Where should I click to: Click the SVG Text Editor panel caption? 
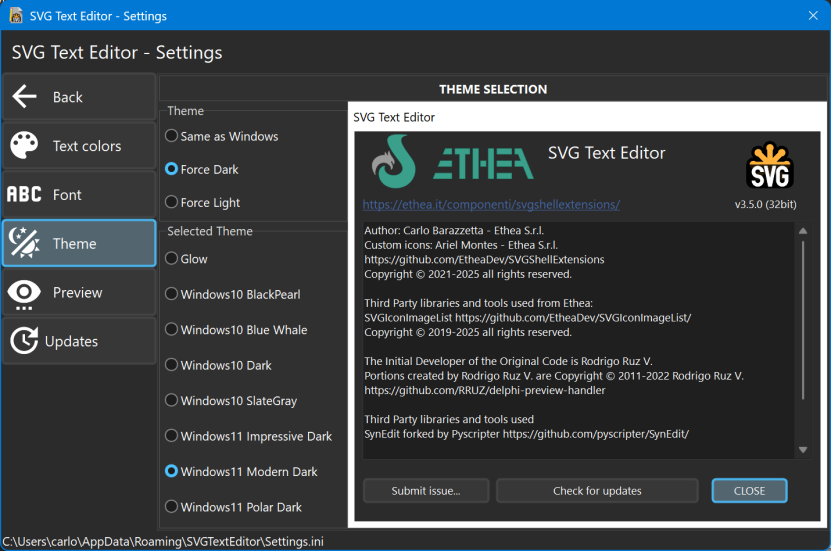(x=394, y=117)
